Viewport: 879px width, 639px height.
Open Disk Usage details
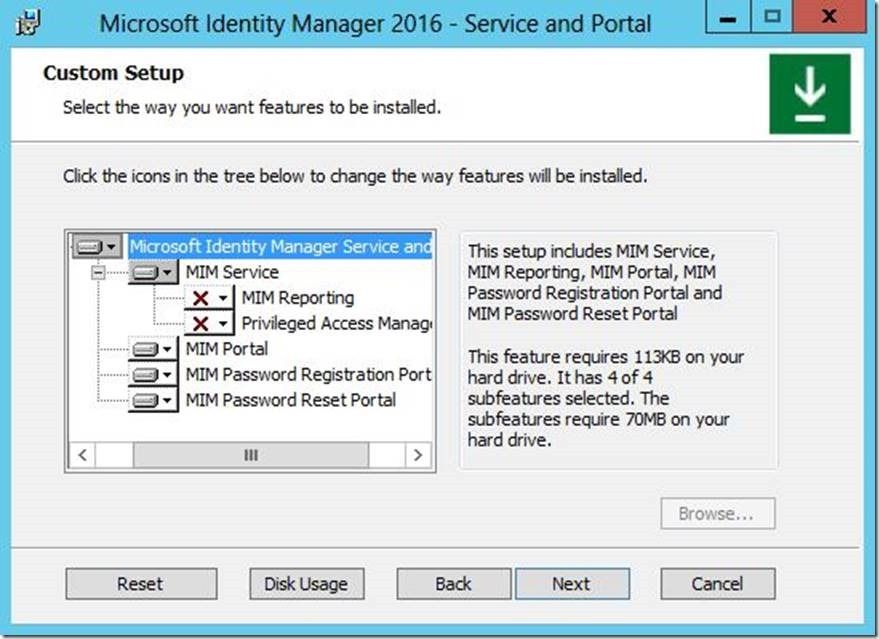(x=306, y=584)
